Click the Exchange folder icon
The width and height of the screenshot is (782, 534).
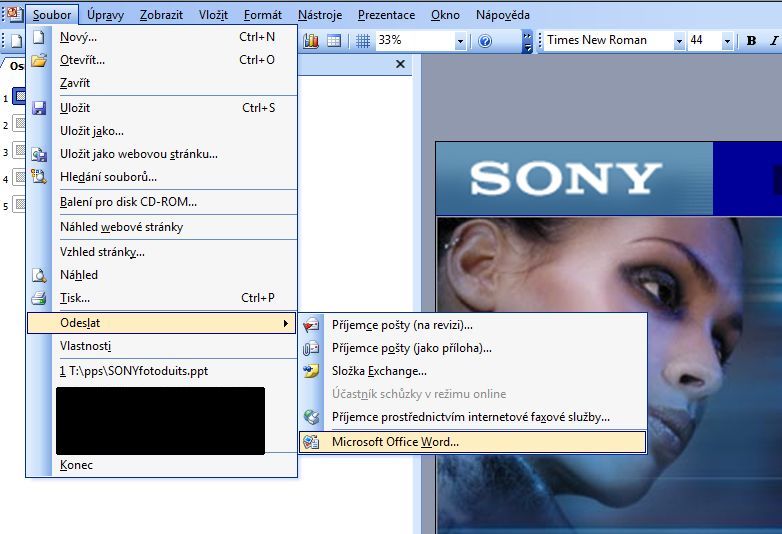311,371
